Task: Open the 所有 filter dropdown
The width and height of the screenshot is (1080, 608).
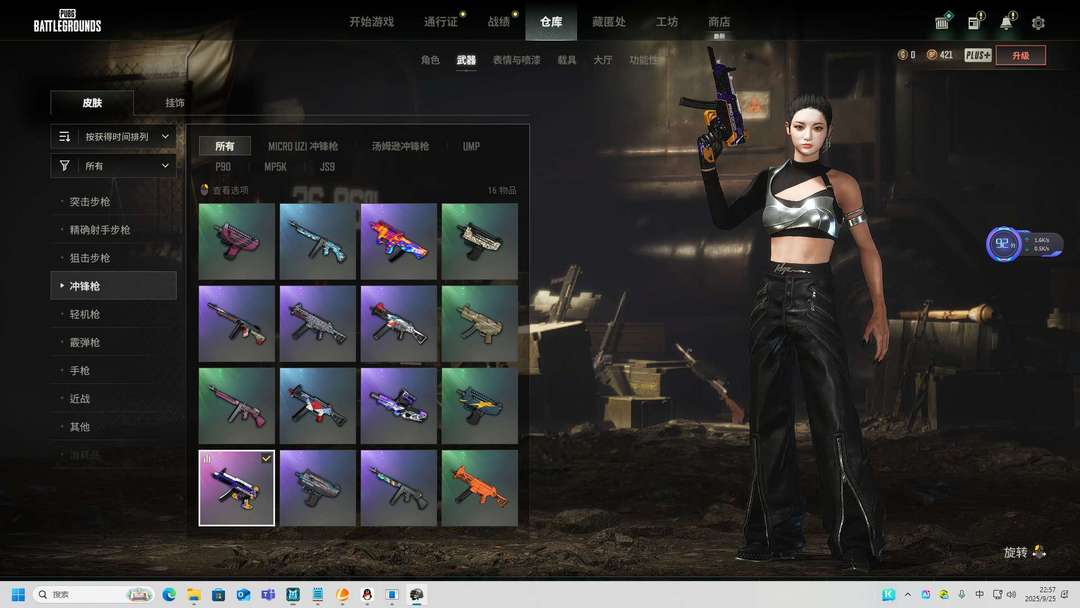Action: tap(114, 166)
